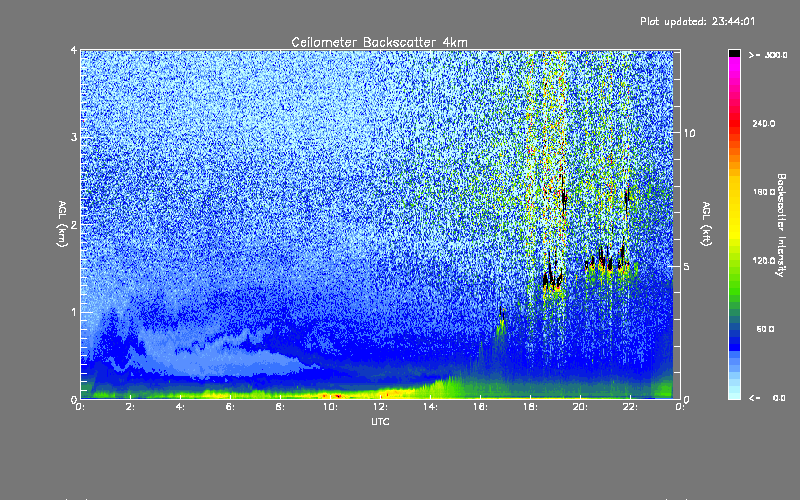Click the '>= 300.0' colorbar value

point(768,55)
